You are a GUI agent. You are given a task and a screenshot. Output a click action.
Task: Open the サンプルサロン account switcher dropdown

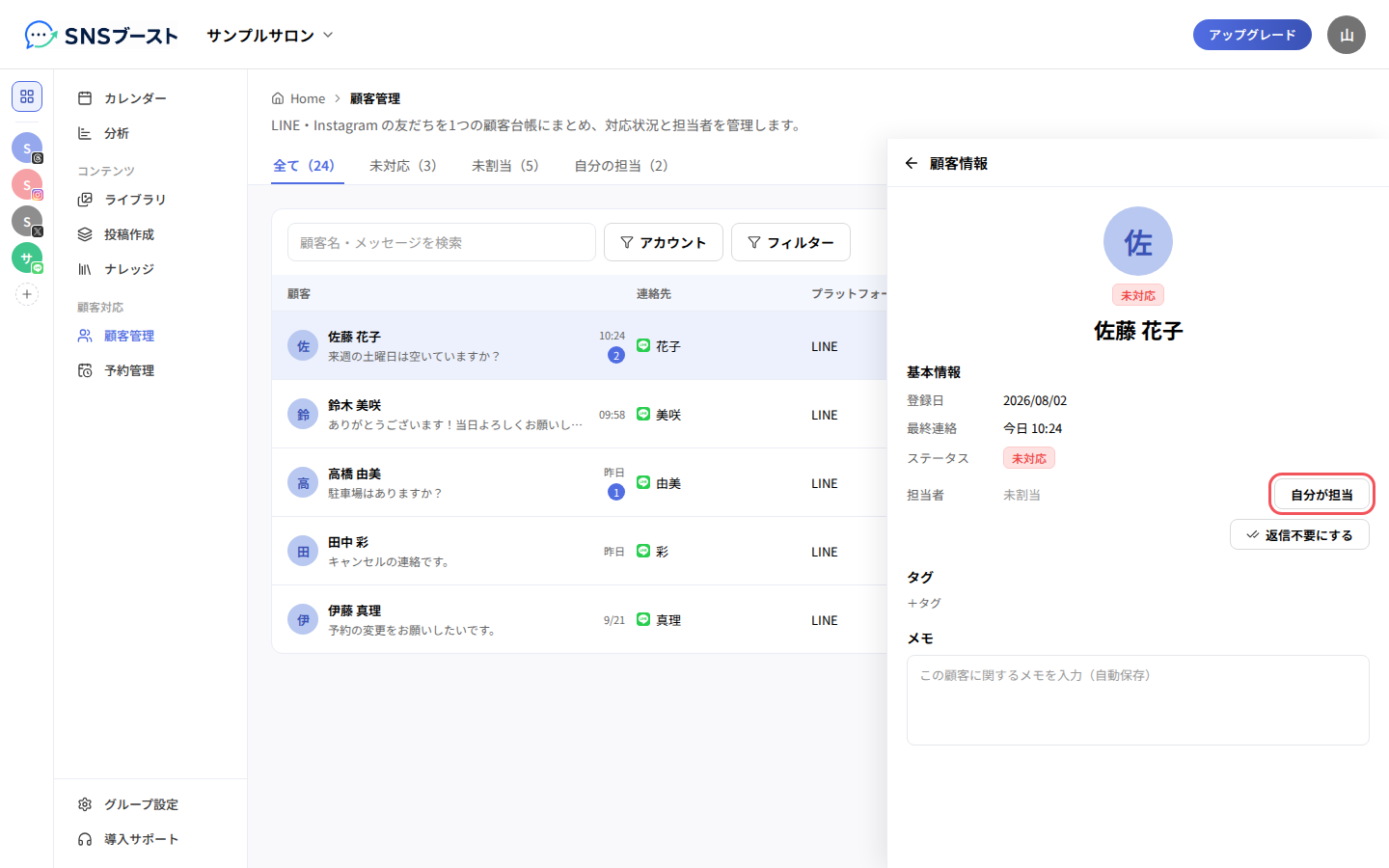270,36
